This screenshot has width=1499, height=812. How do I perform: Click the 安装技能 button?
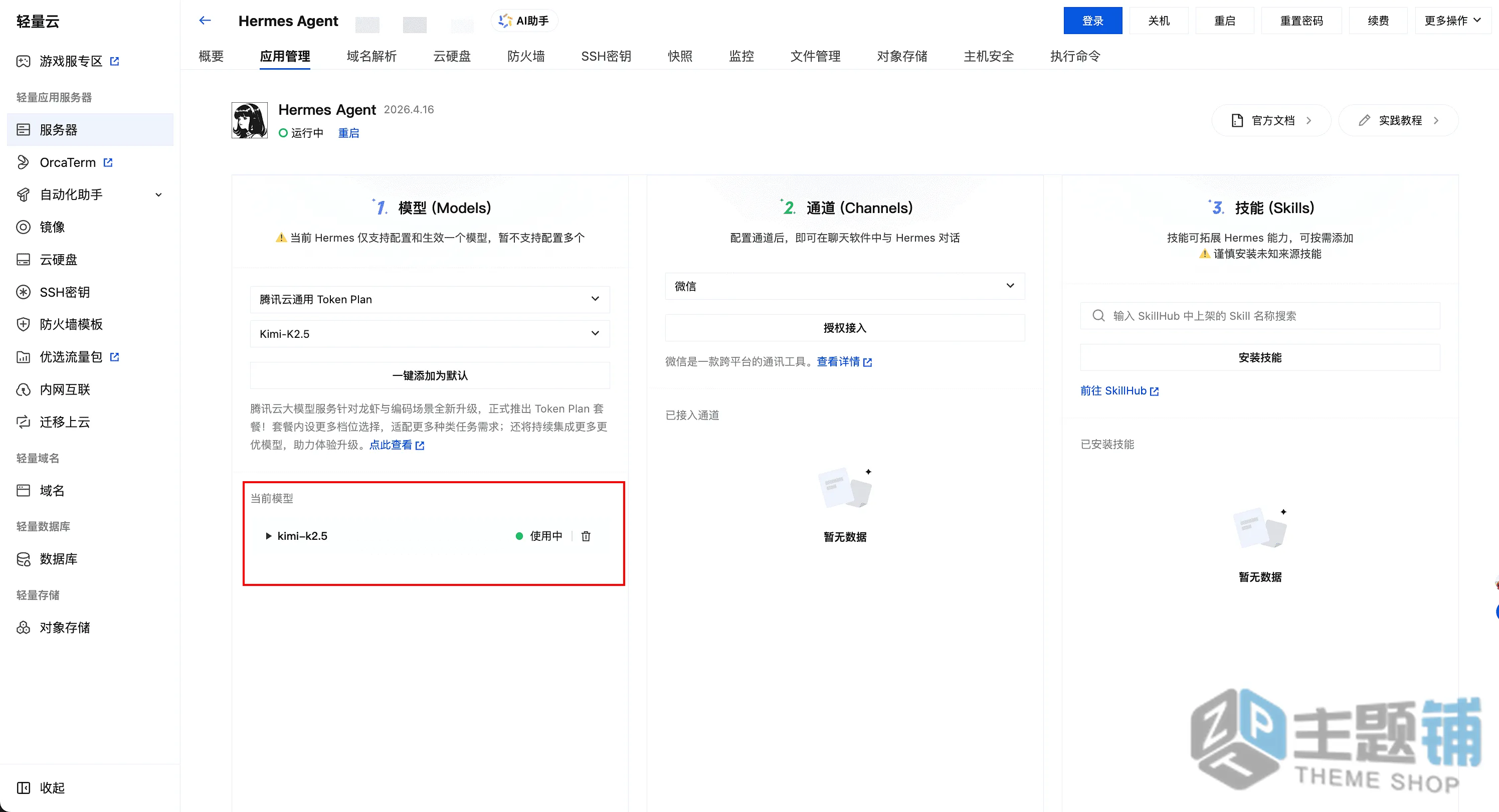(1260, 357)
